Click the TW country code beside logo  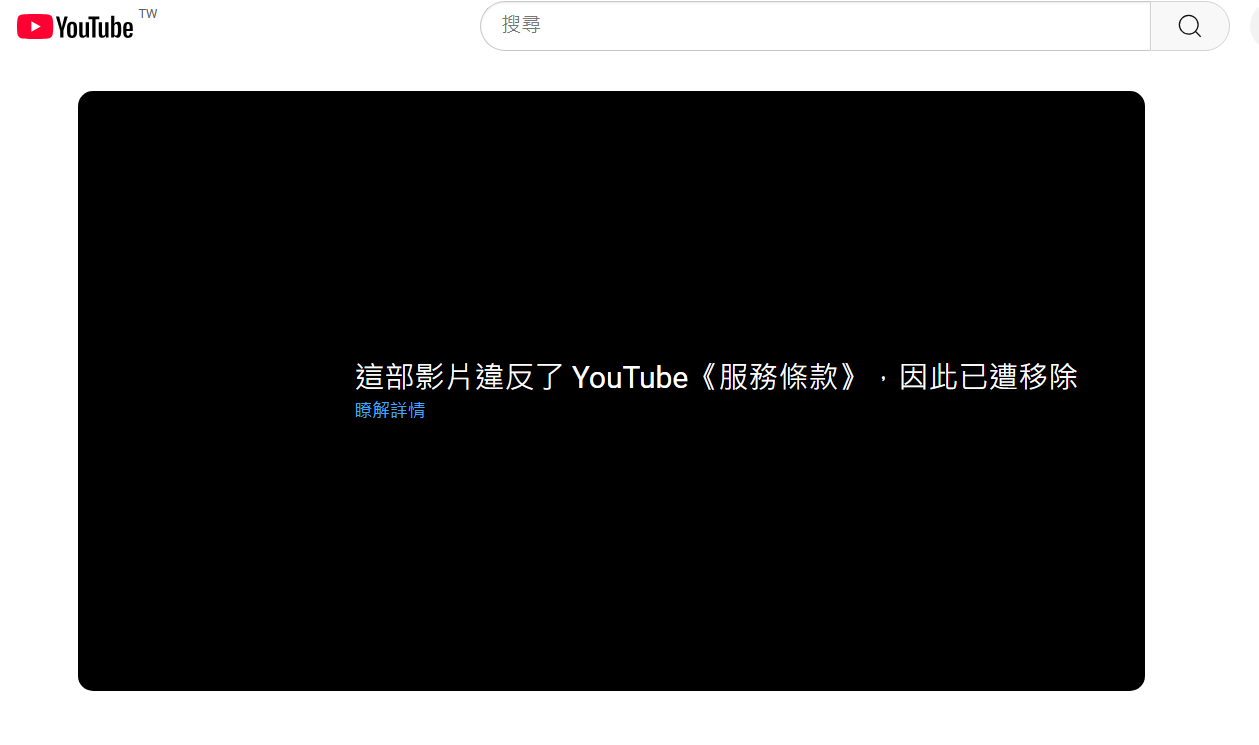click(x=148, y=14)
